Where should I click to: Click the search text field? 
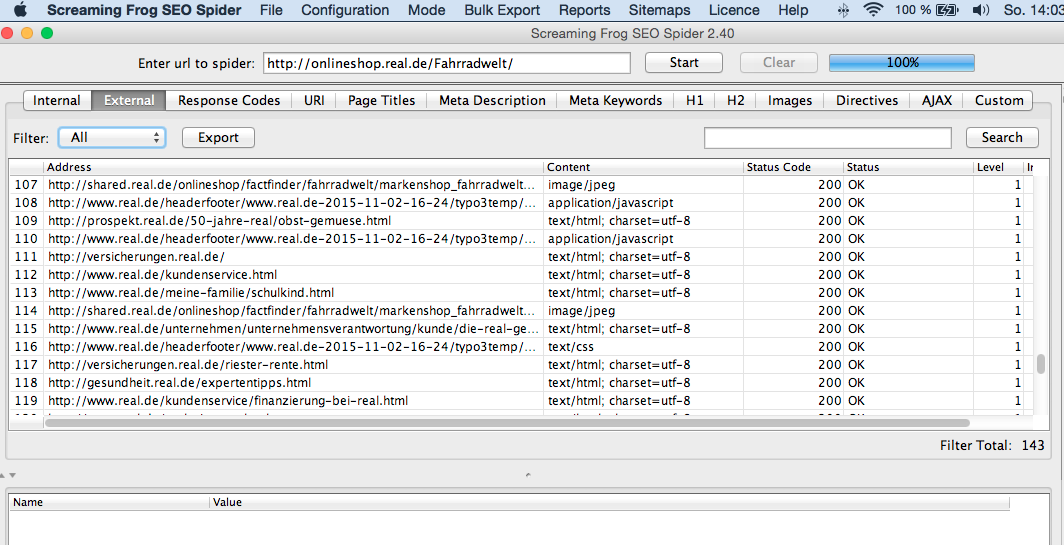coord(828,137)
